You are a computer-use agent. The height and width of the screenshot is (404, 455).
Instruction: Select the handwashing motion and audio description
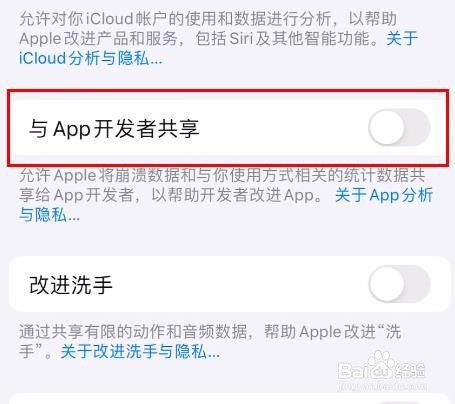click(x=210, y=342)
